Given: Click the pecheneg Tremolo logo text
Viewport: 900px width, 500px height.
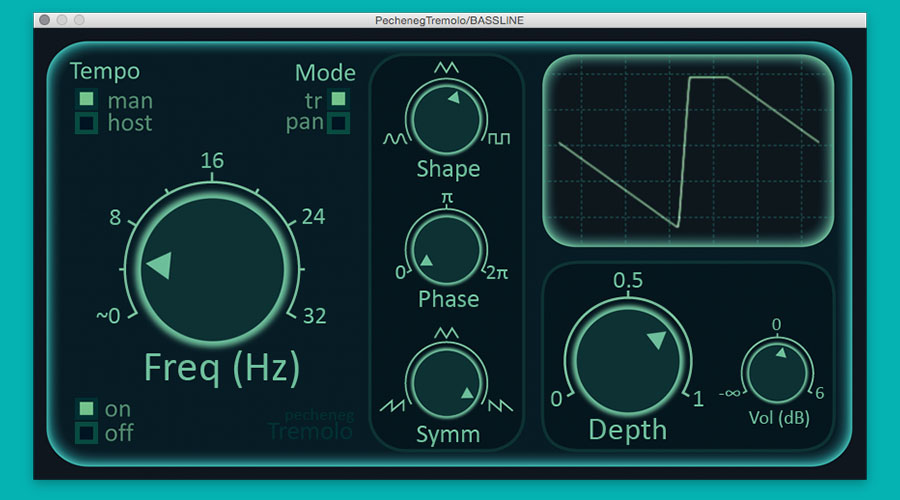Looking at the screenshot, I should (x=310, y=425).
